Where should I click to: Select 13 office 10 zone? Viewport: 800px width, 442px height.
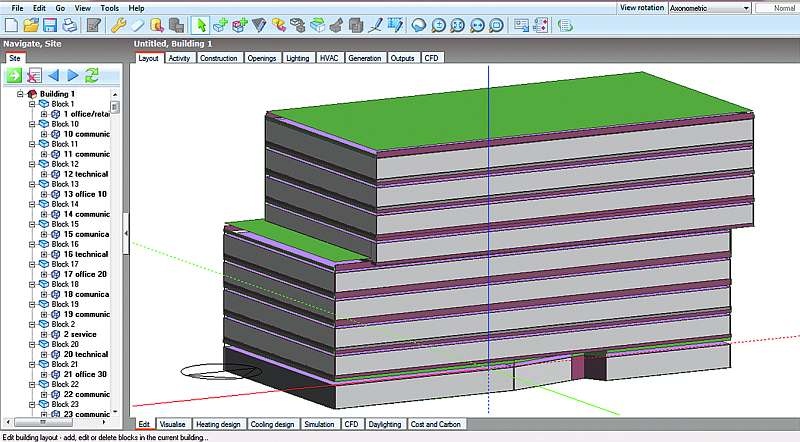tap(85, 194)
